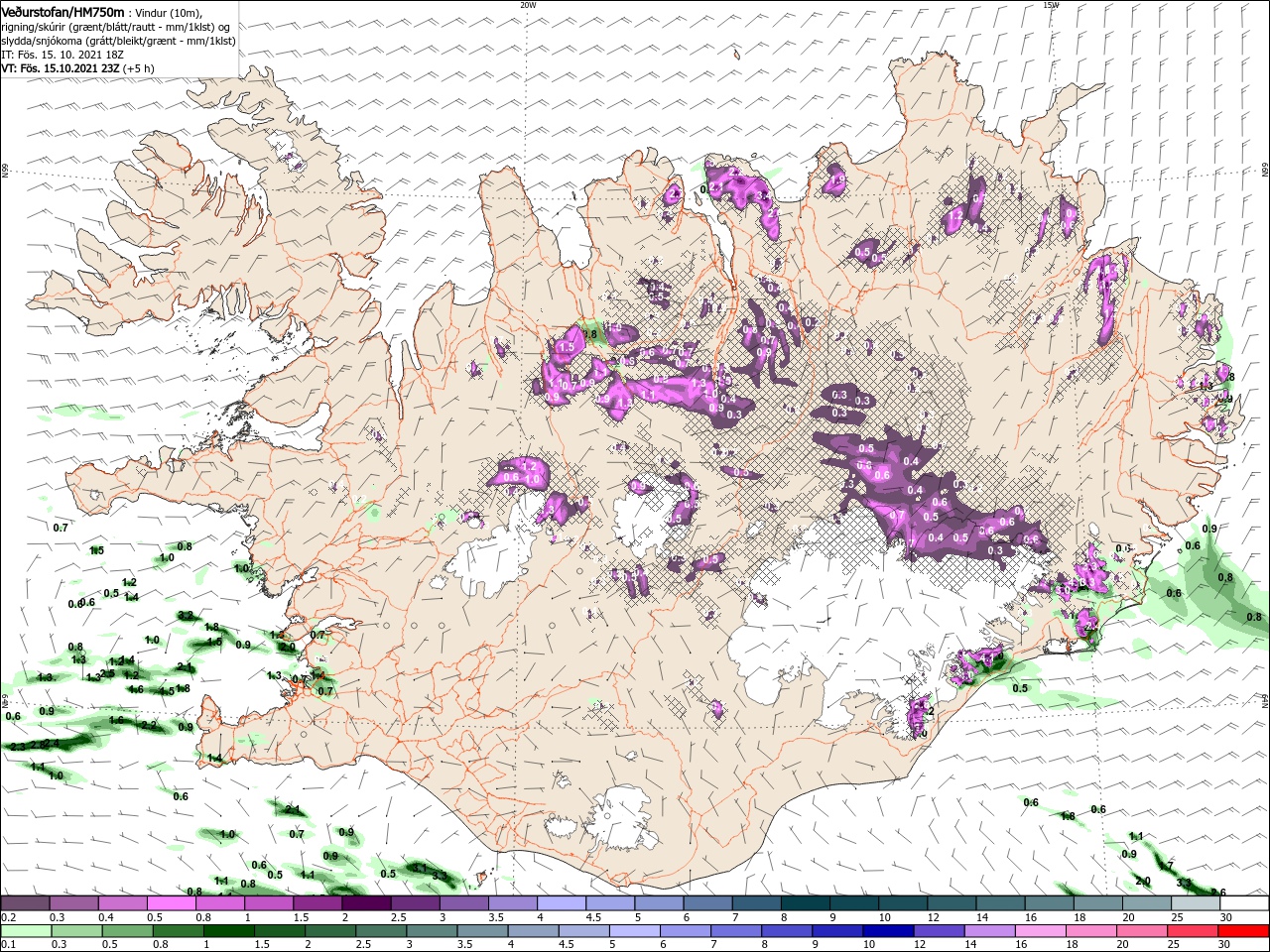1270x952 pixels.
Task: Click the 'rigning/skúrir' rain legend description line
Action: [x=115, y=26]
